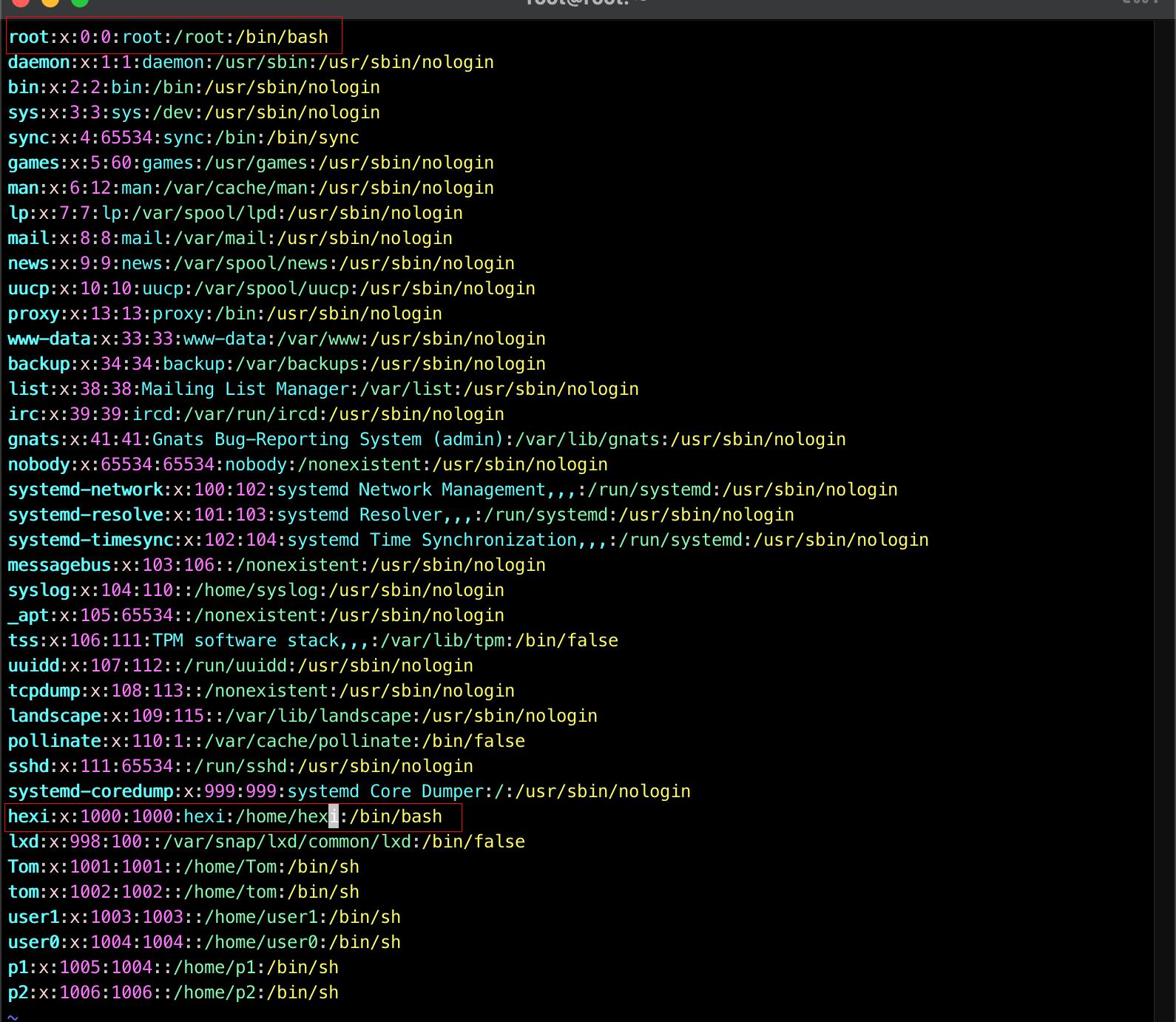Click the systemd-timesync line
Screen dimensions: 1176x1022
click(468, 540)
